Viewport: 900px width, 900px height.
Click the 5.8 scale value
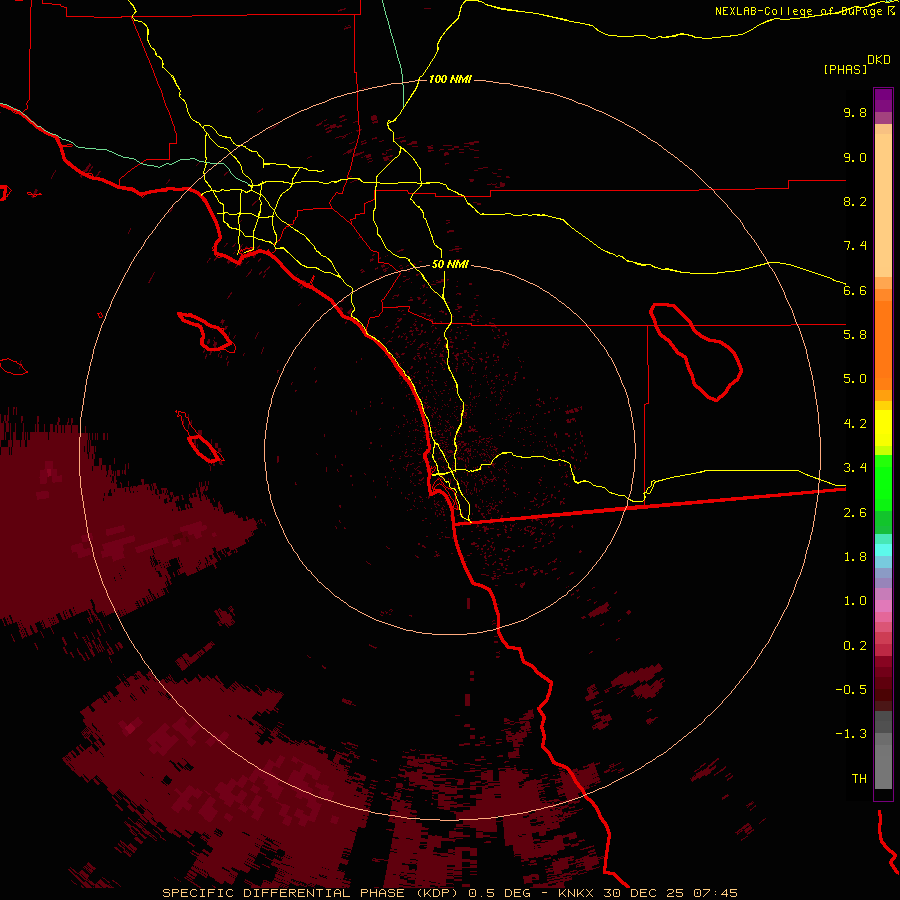(855, 335)
